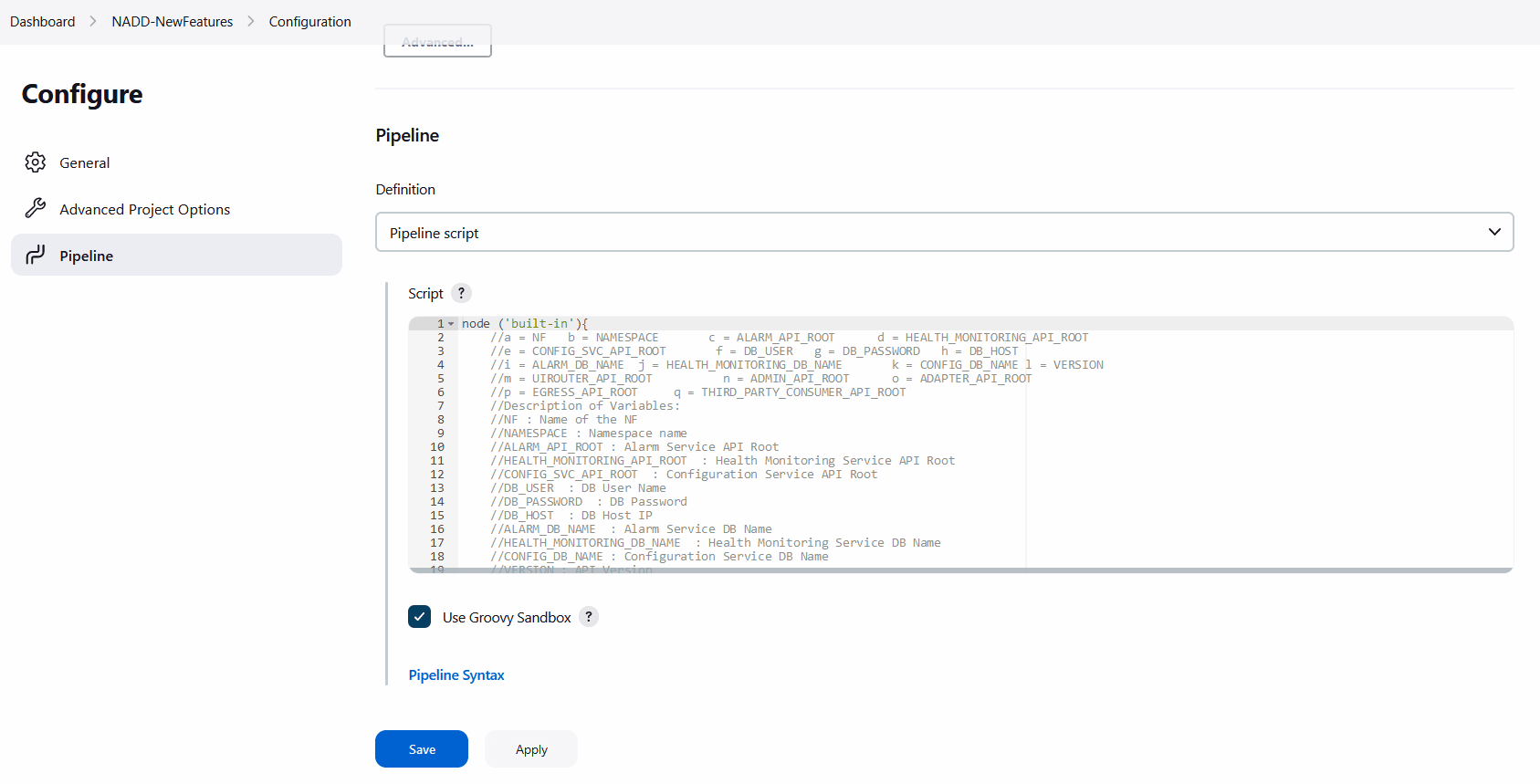Click the //i = ALARM_DB_NAME line 4
Screen dimensions: 1540x784
(x=797, y=365)
